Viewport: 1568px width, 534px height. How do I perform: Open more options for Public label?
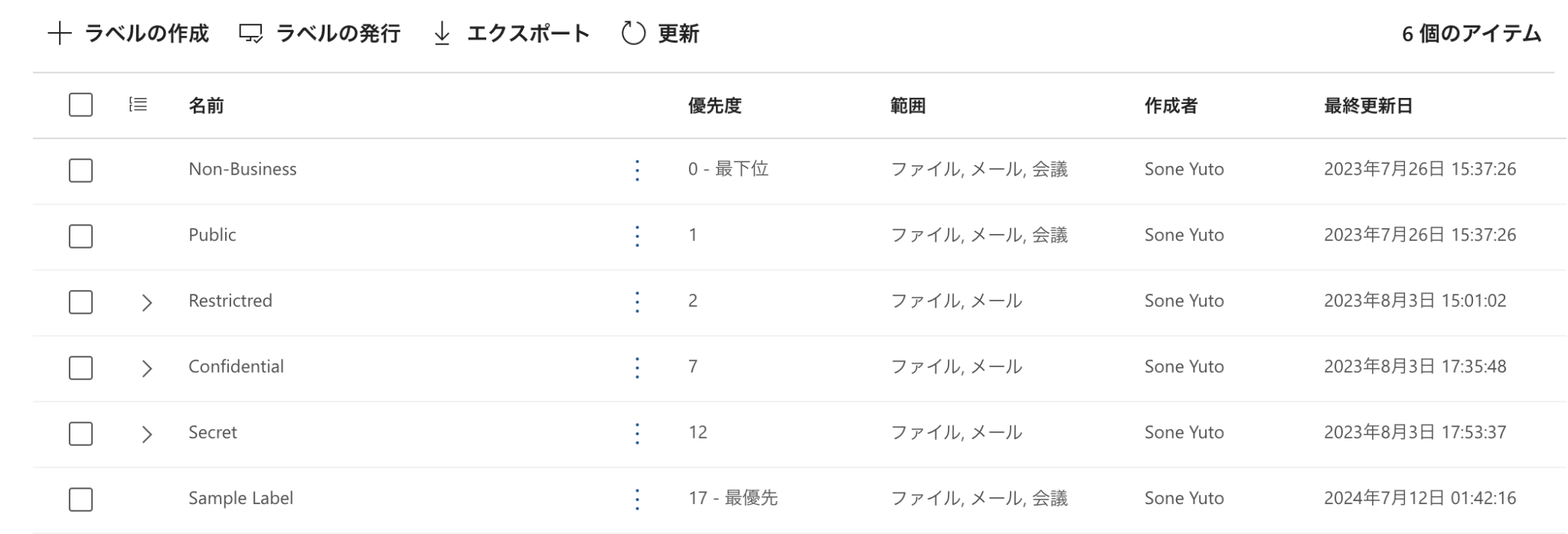coord(637,236)
